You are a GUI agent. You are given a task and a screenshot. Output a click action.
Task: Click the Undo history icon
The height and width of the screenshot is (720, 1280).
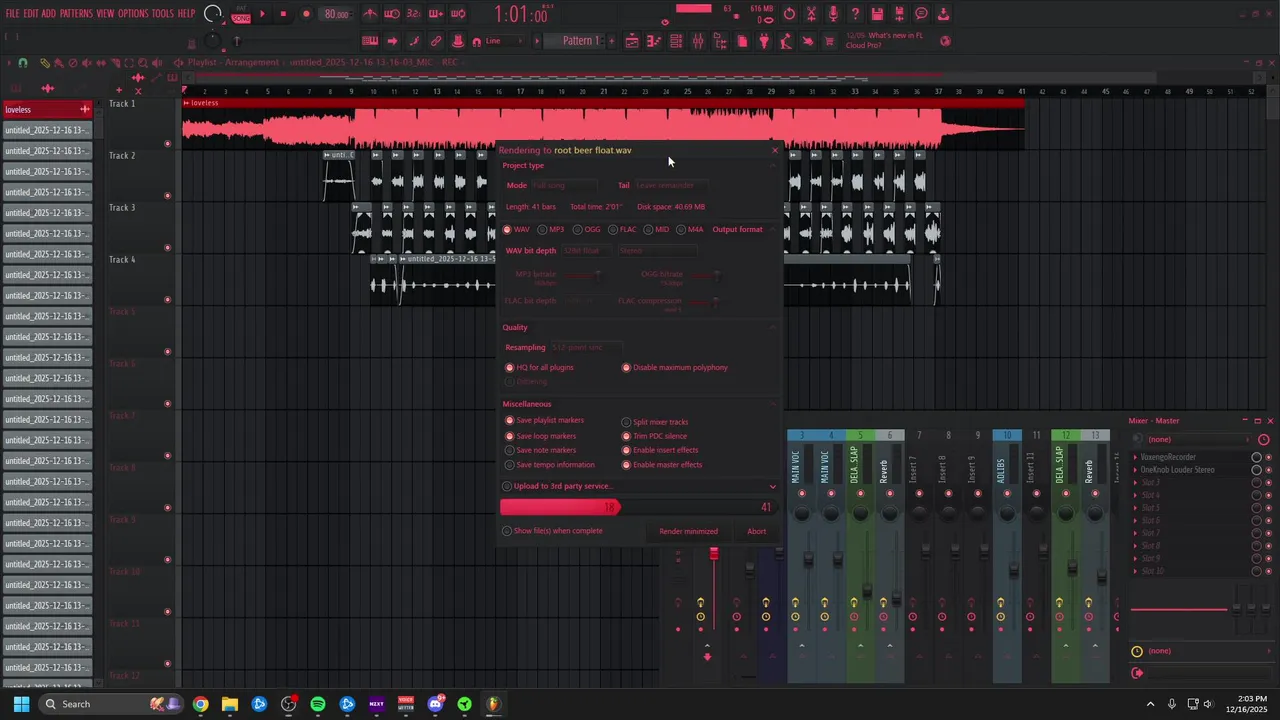point(789,14)
